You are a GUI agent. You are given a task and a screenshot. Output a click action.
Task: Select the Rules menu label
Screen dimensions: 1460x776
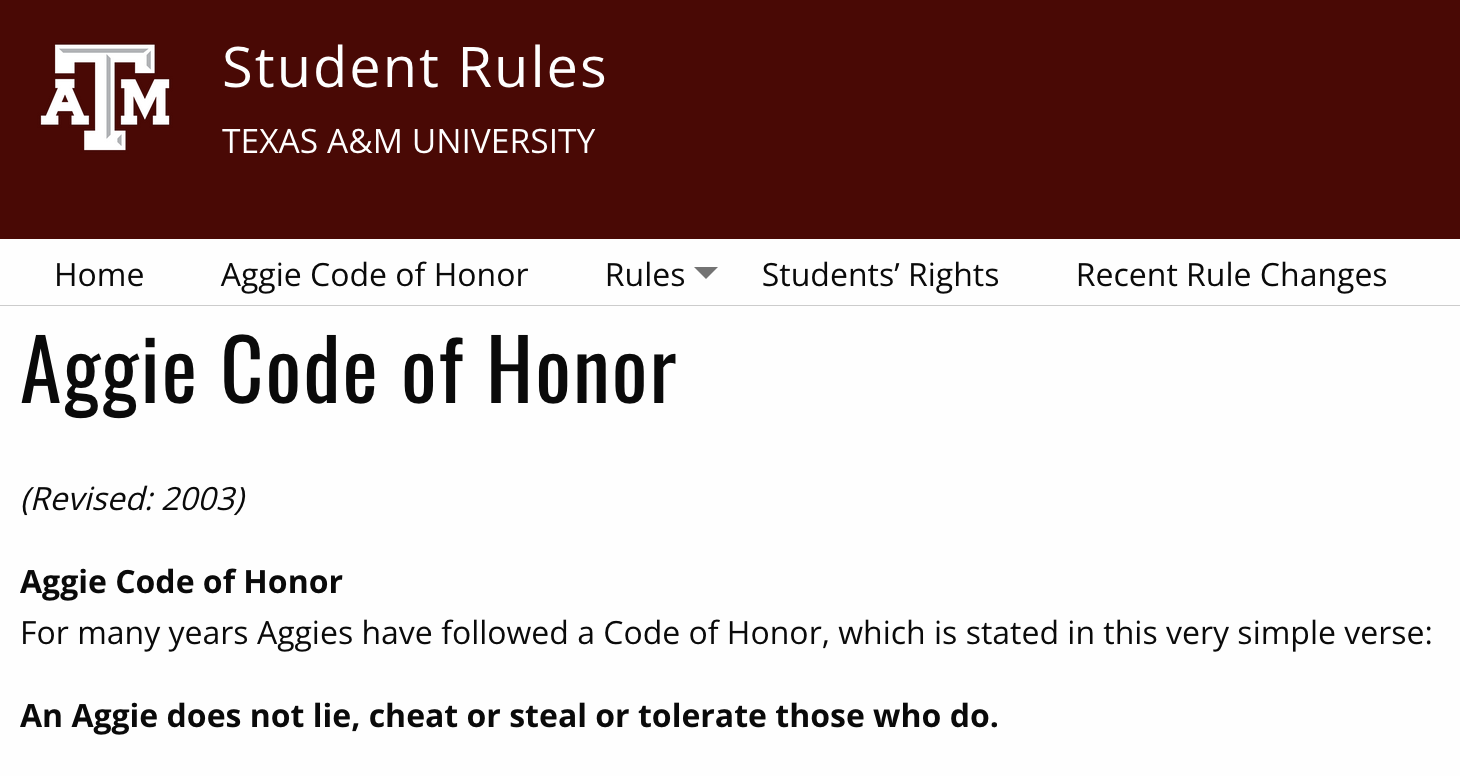645,275
